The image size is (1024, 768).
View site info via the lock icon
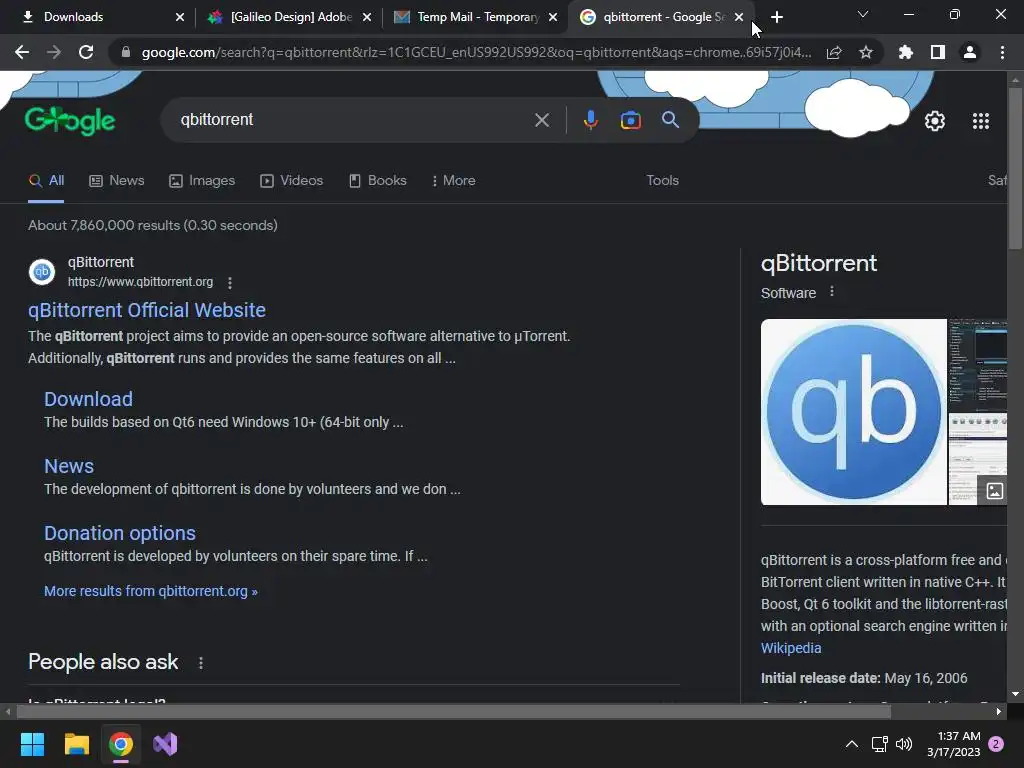click(126, 52)
